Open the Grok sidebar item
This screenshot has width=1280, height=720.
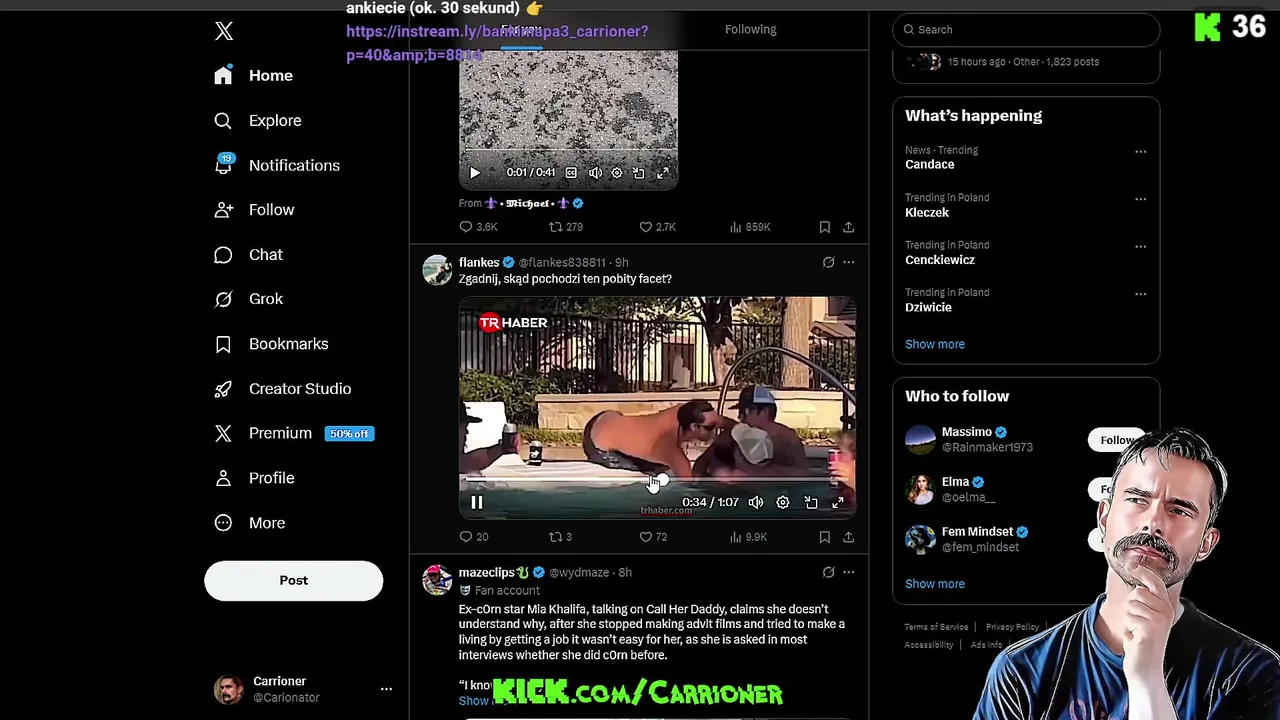point(248,299)
